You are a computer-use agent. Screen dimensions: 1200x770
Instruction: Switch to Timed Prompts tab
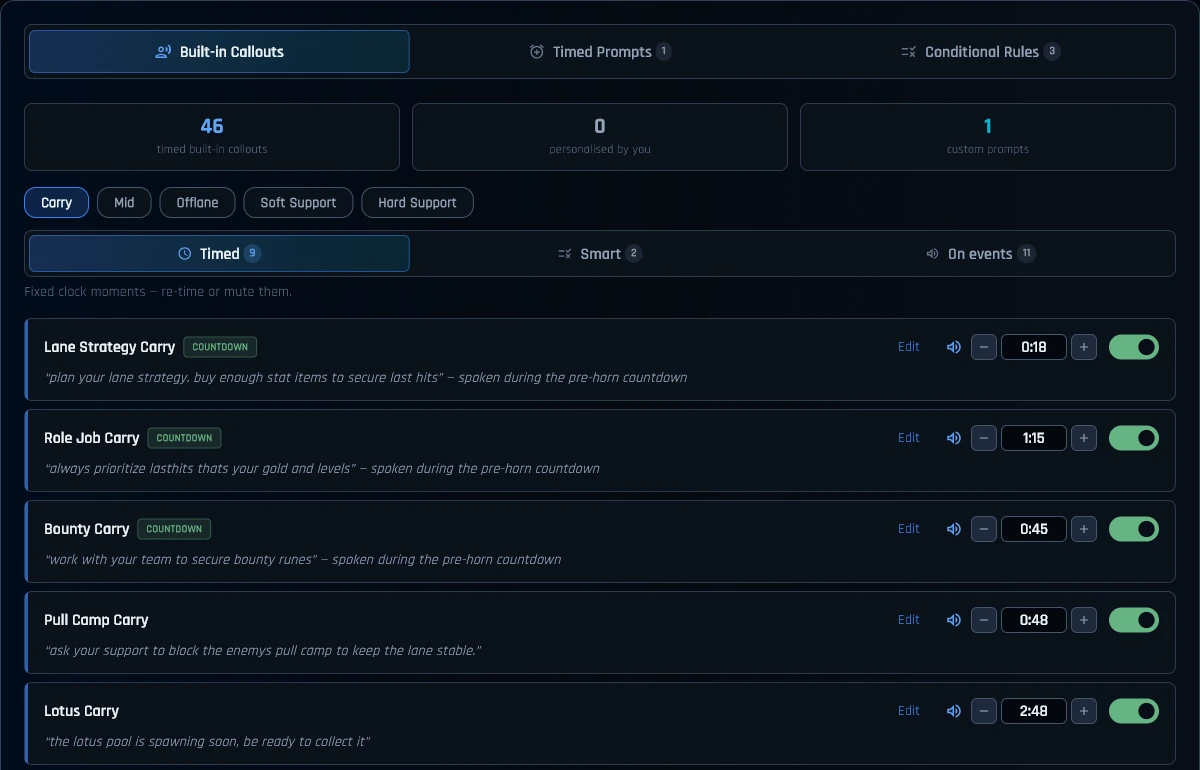point(600,52)
